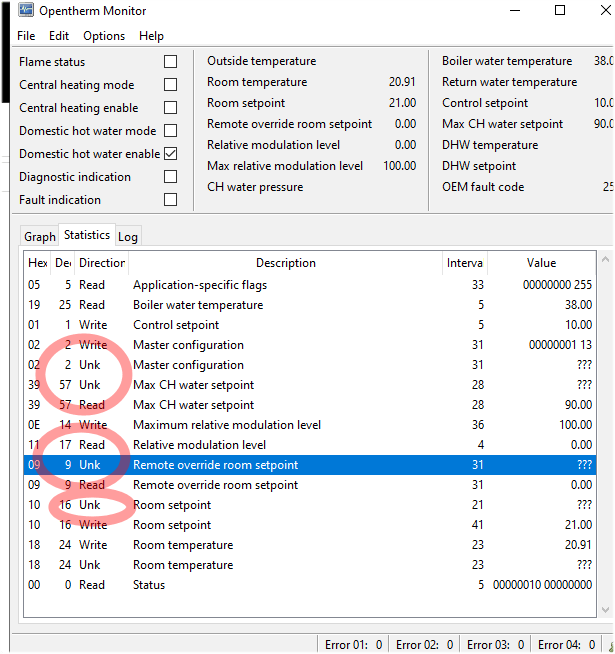Select the Max CH water setpoint Read row
This screenshot has width=615, height=654.
click(310, 405)
